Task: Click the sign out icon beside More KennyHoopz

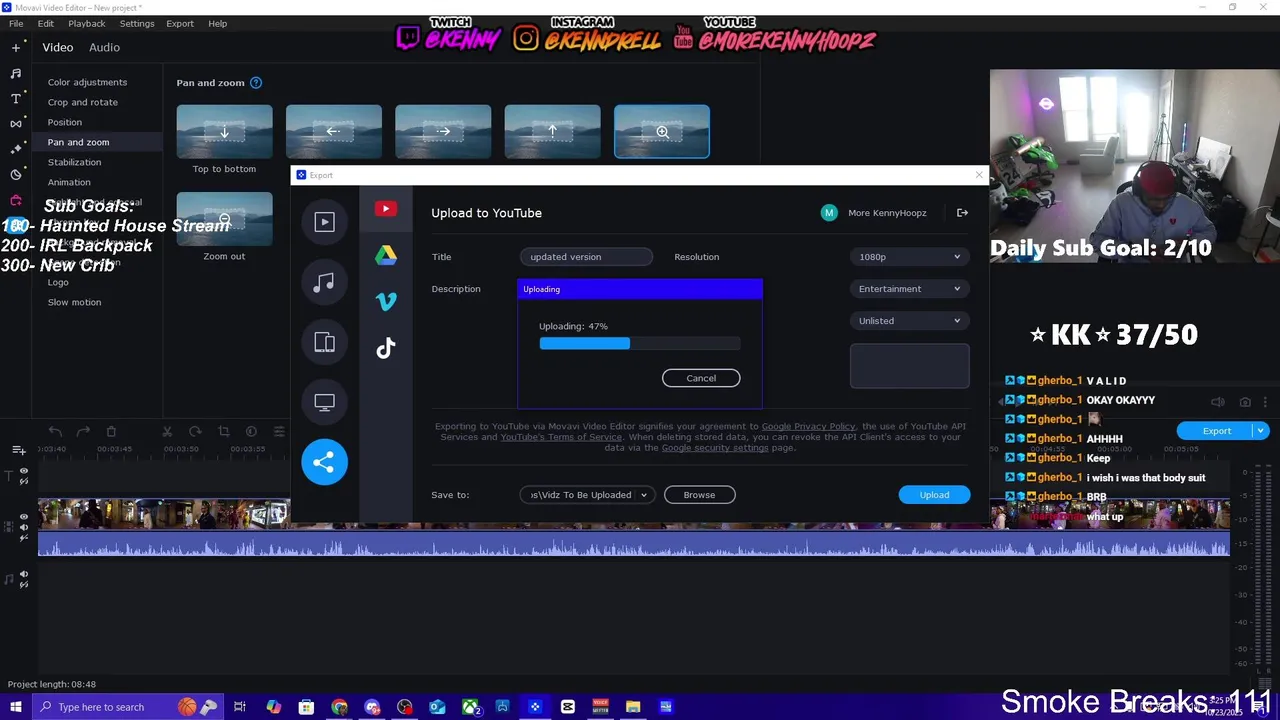Action: (962, 213)
